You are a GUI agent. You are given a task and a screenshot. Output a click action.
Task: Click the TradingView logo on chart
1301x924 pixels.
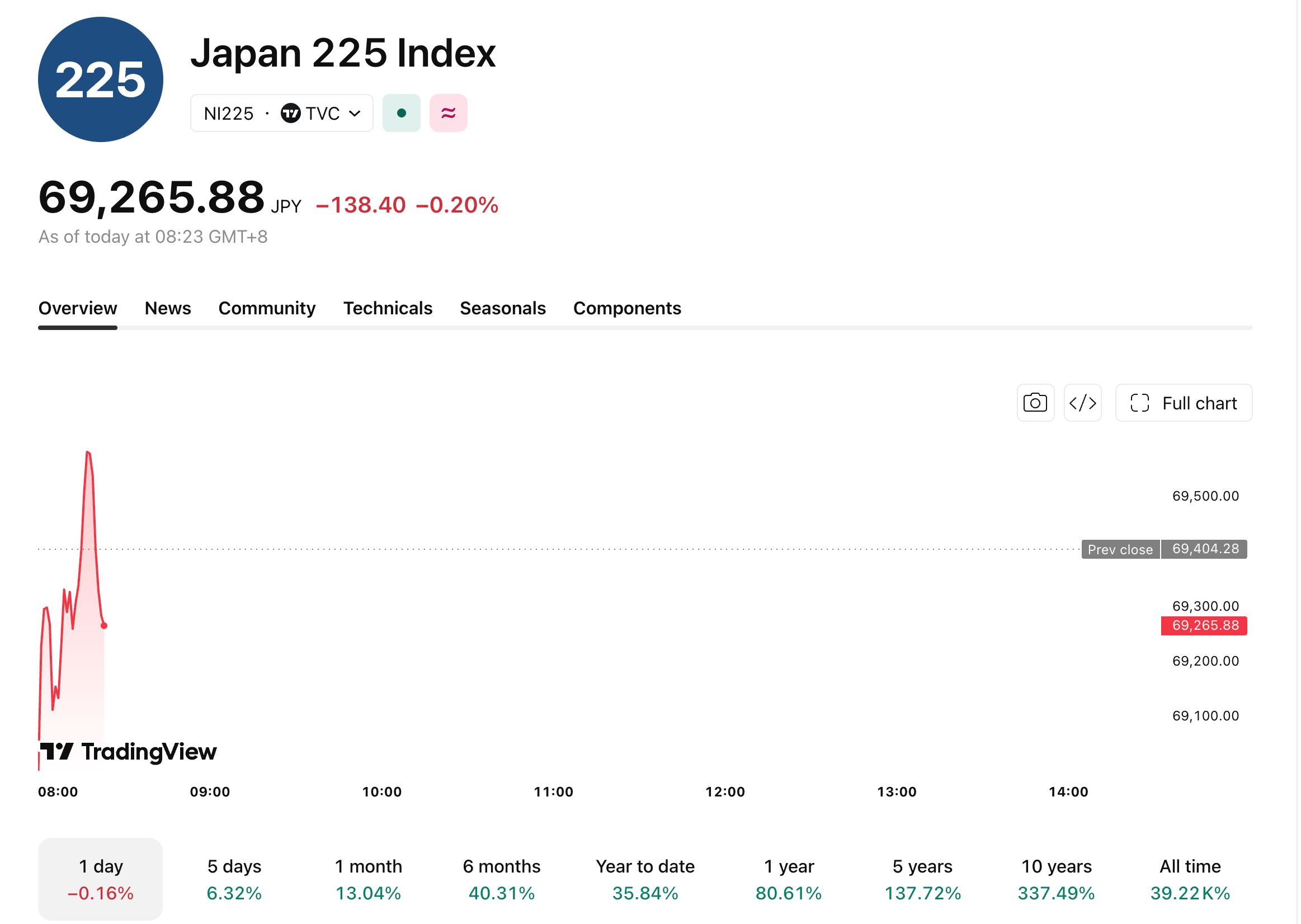pos(129,752)
